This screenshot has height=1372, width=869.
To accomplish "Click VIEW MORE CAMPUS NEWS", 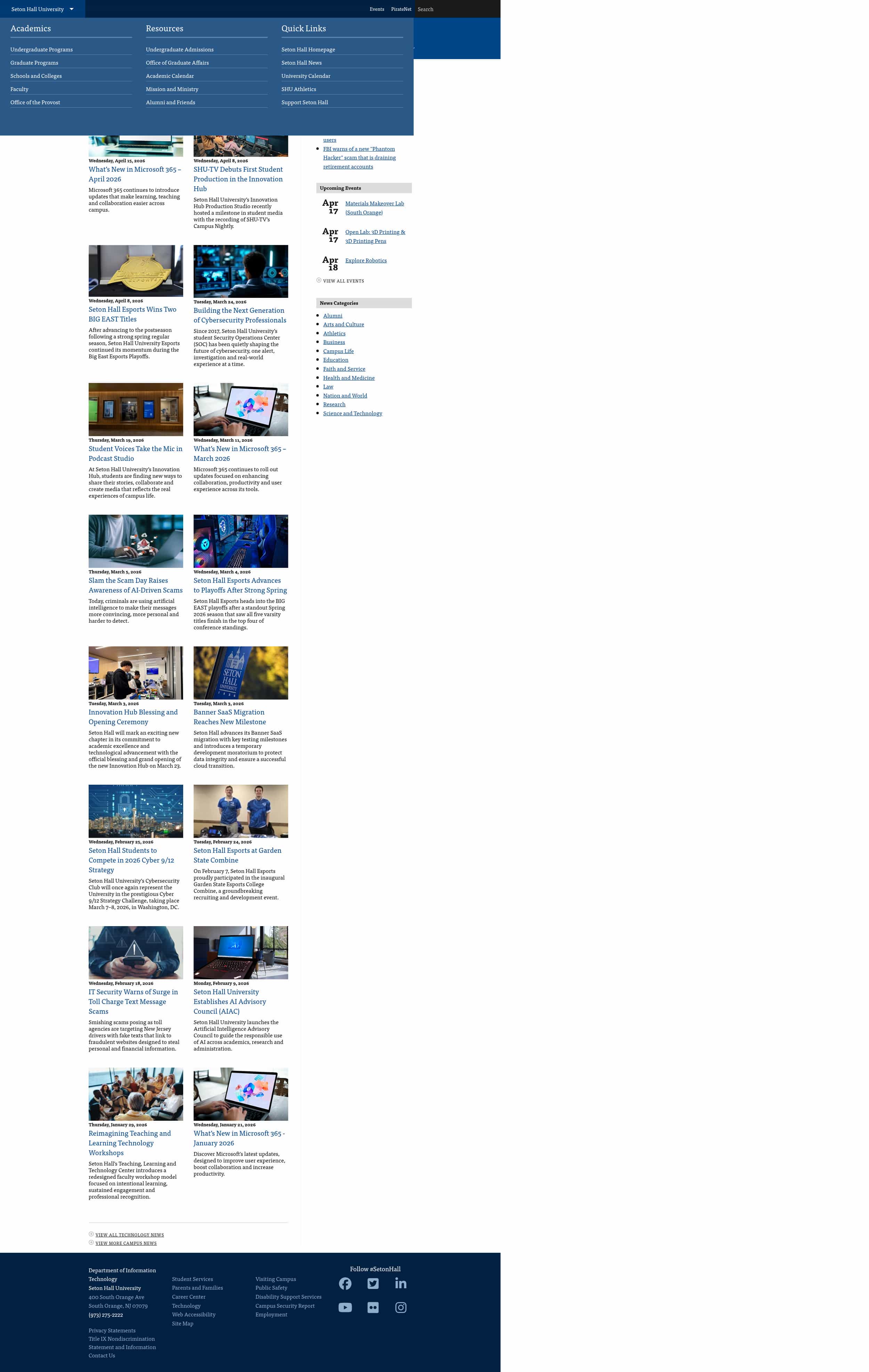I will coord(126,1243).
